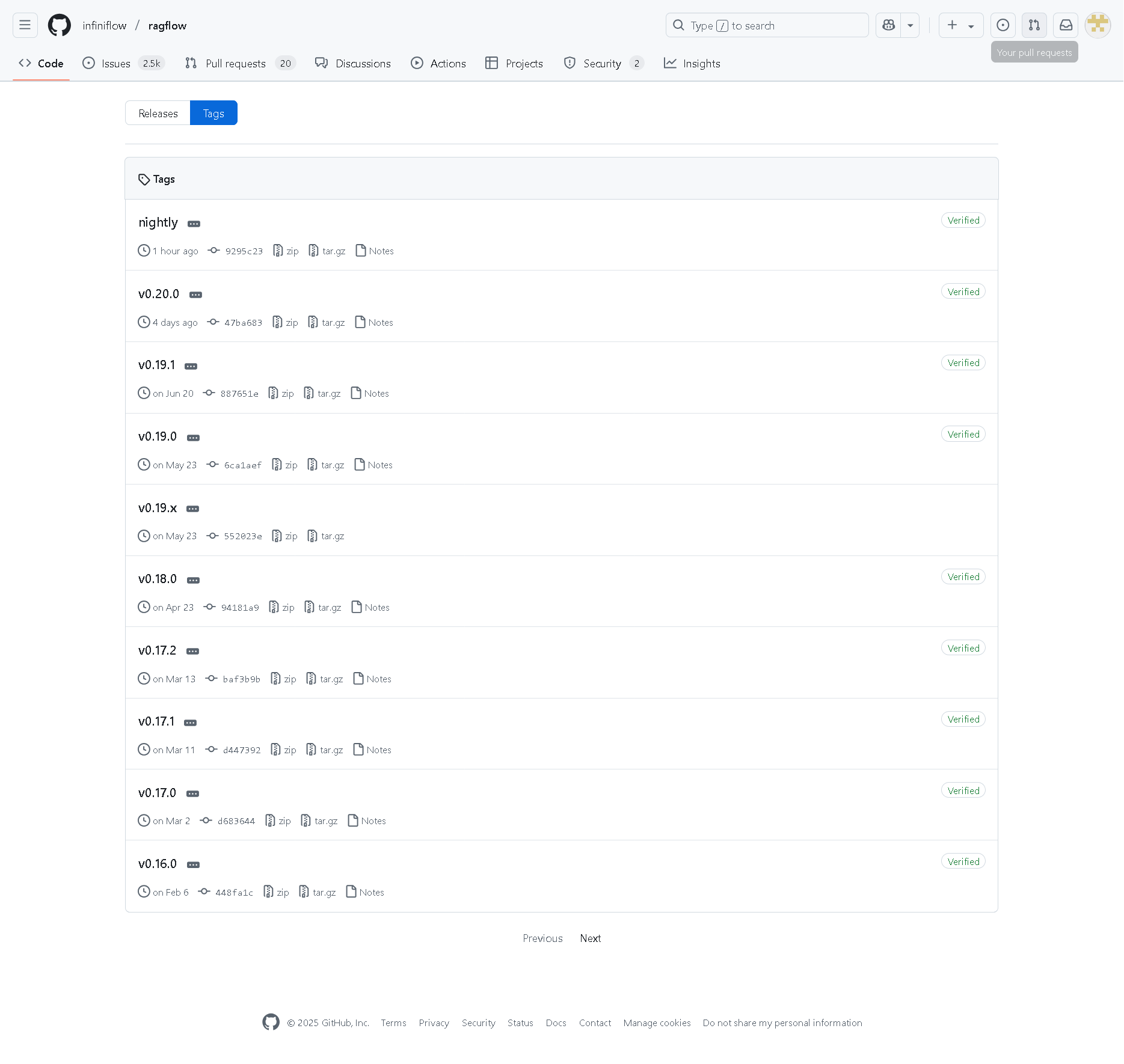
Task: Open Notes for v0.20.0
Action: pos(374,322)
